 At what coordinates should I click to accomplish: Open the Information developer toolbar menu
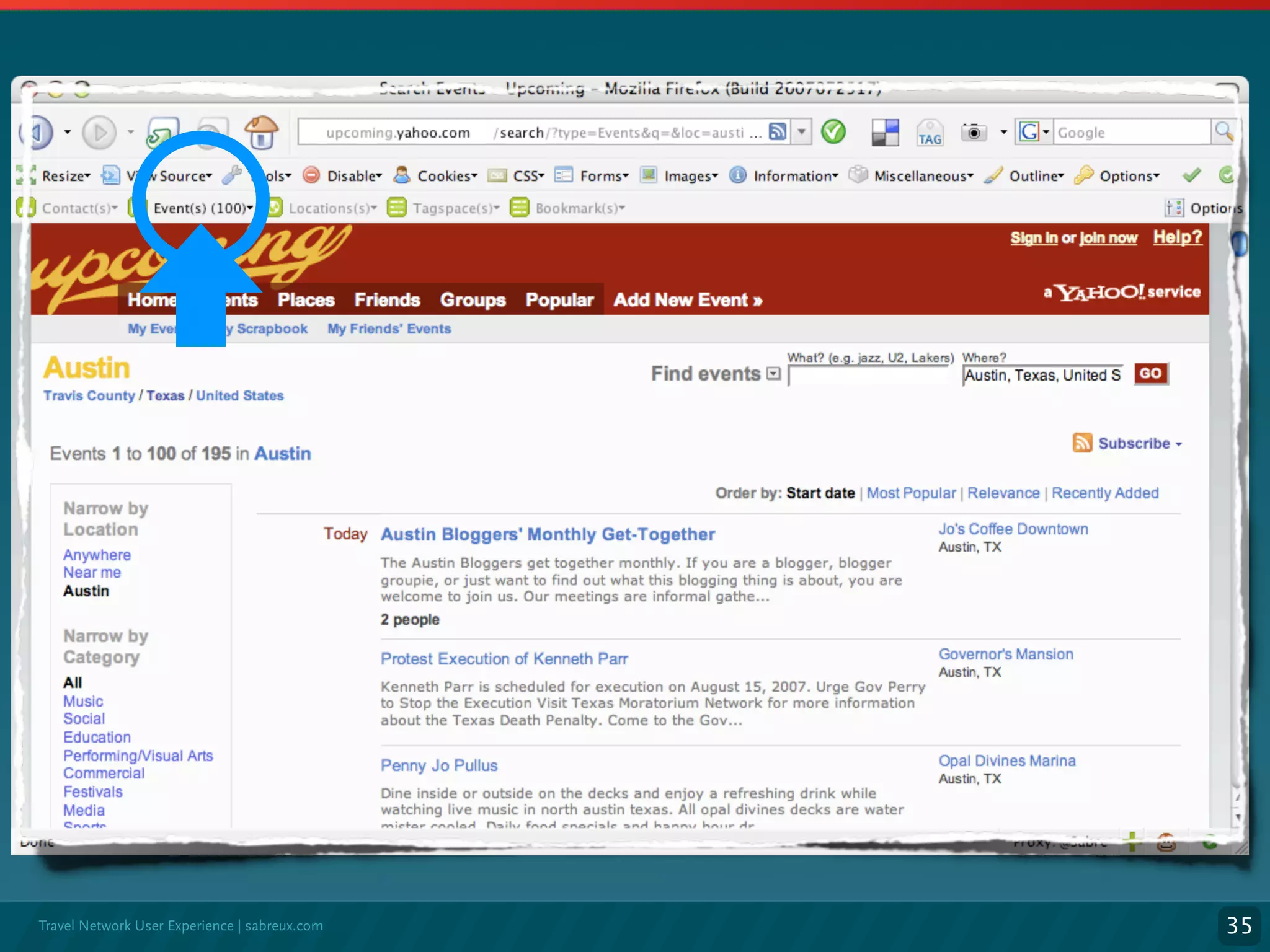pos(784,176)
